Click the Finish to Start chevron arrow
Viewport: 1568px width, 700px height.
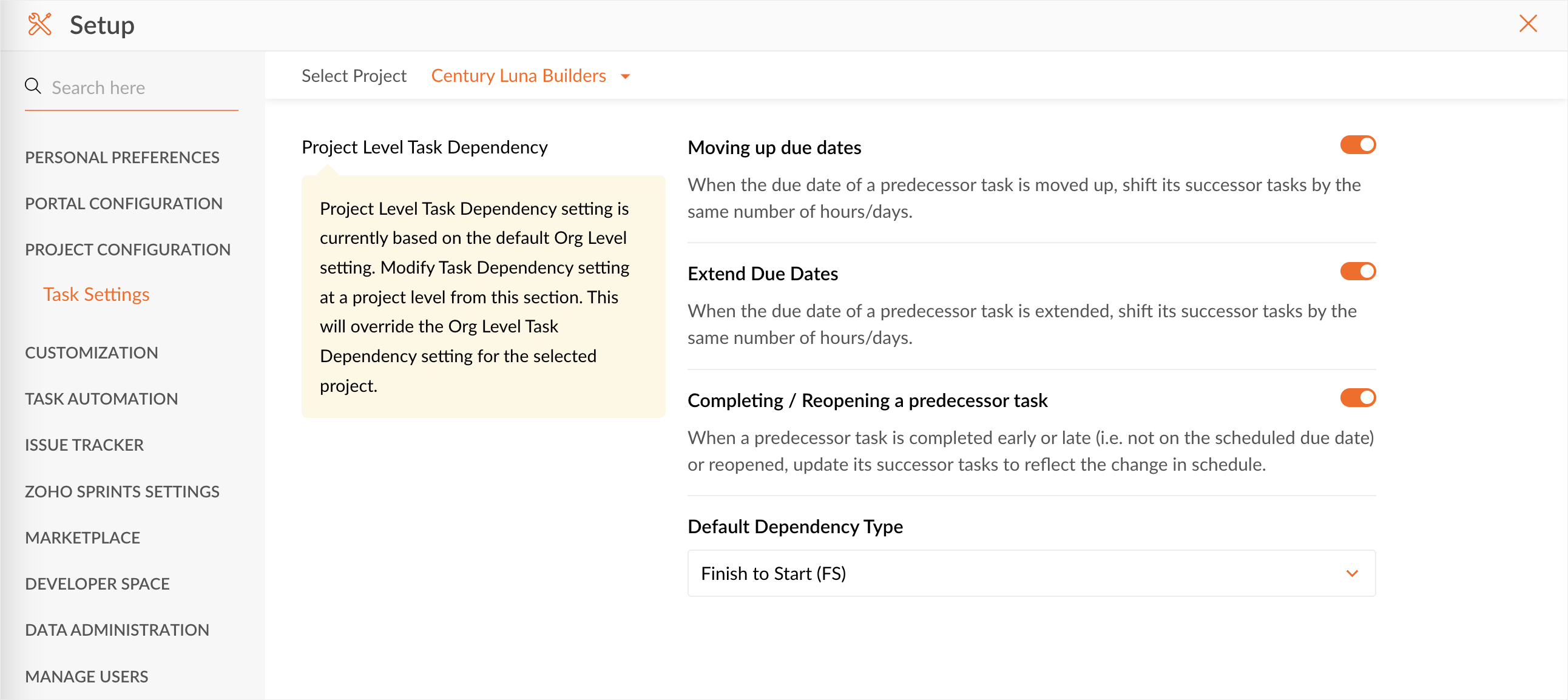pyautogui.click(x=1352, y=573)
